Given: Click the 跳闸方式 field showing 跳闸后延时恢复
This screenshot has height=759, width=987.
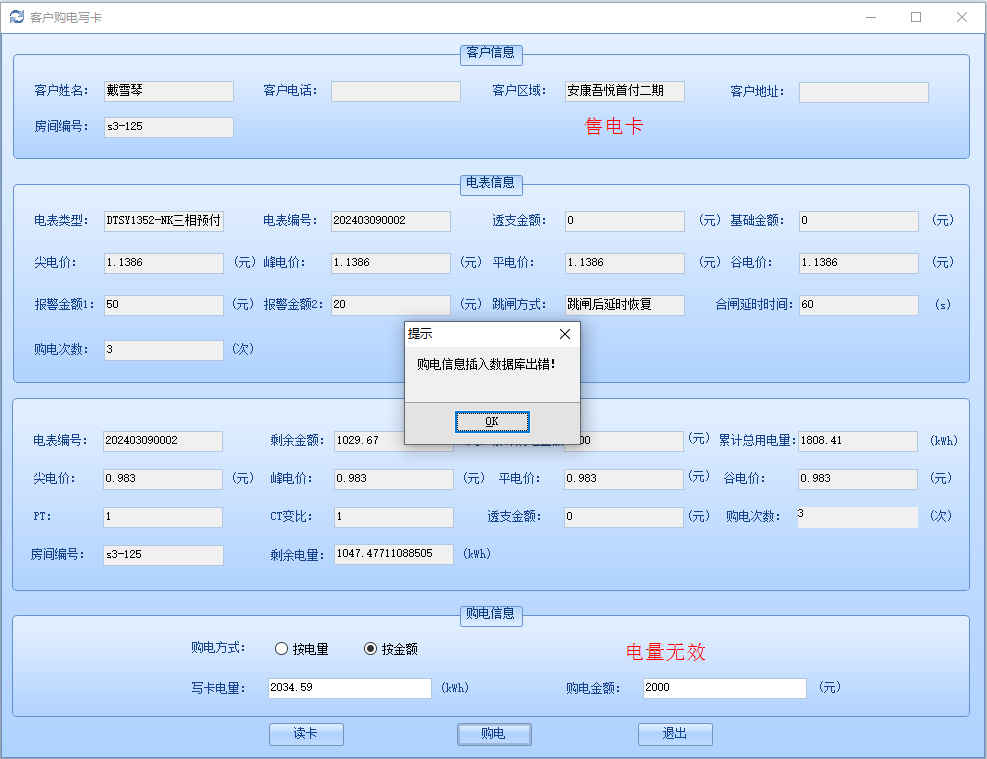Looking at the screenshot, I should [623, 305].
